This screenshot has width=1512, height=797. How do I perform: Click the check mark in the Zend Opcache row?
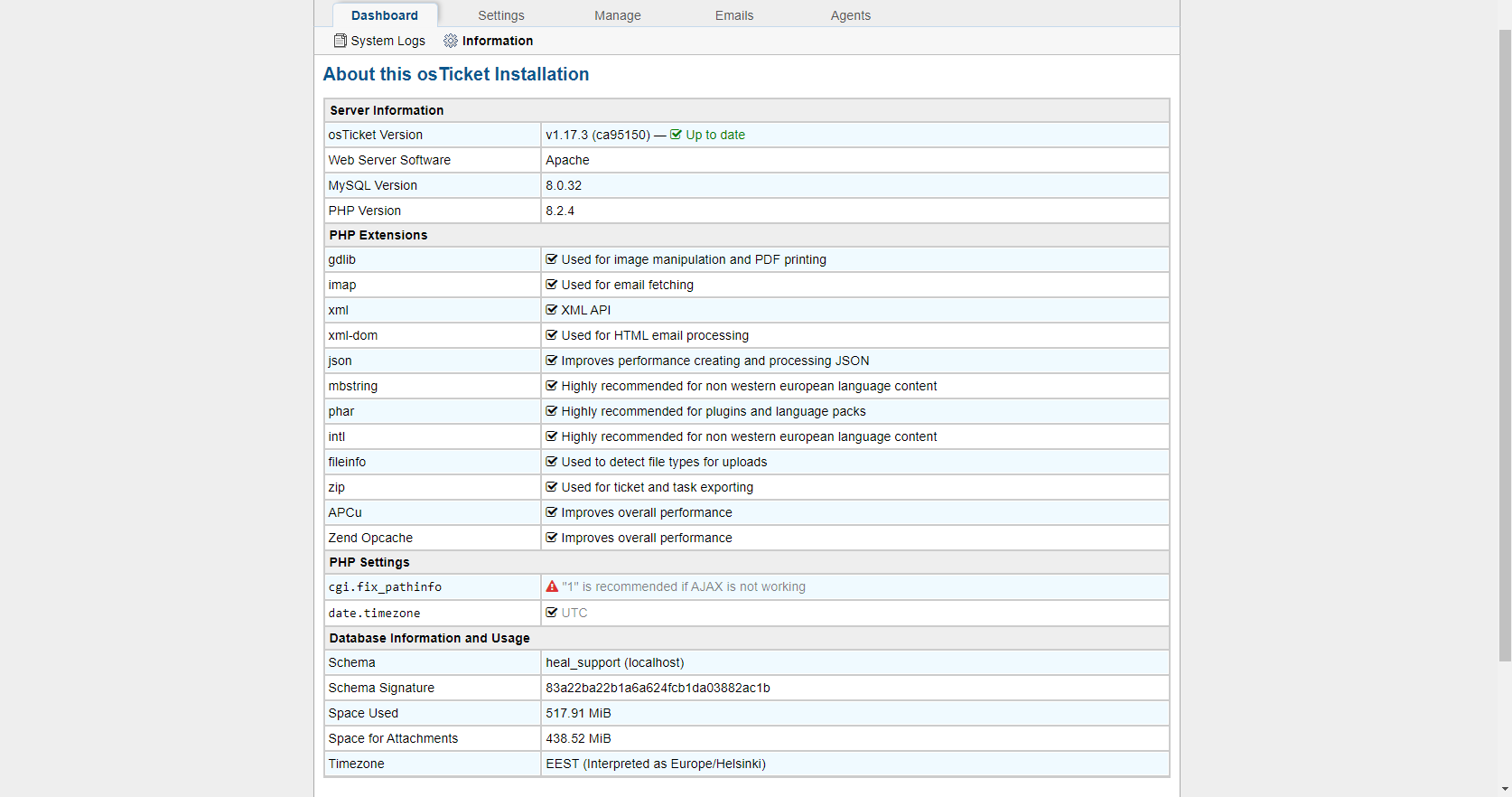(552, 538)
